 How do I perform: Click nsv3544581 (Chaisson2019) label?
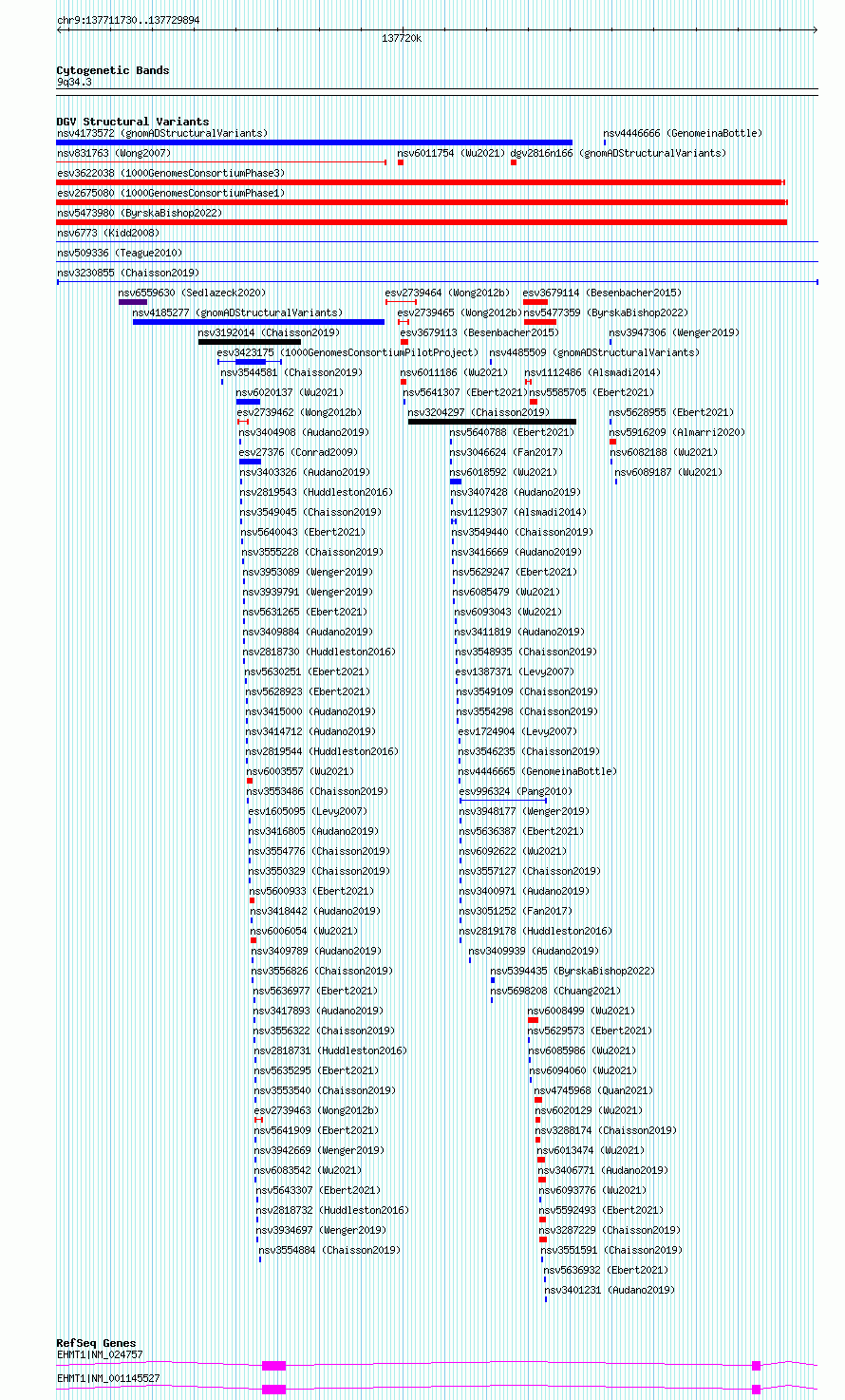click(x=291, y=373)
